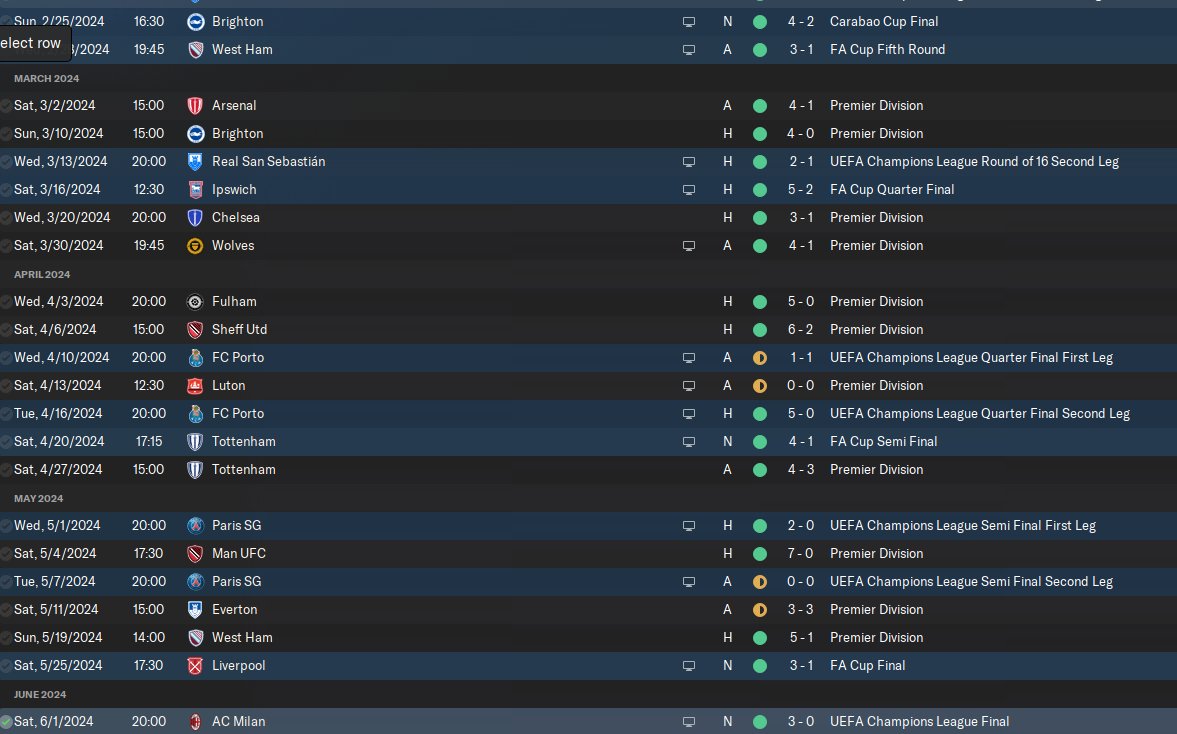Open the Liverpool team link
Viewport: 1177px width, 734px height.
pyautogui.click(x=238, y=666)
